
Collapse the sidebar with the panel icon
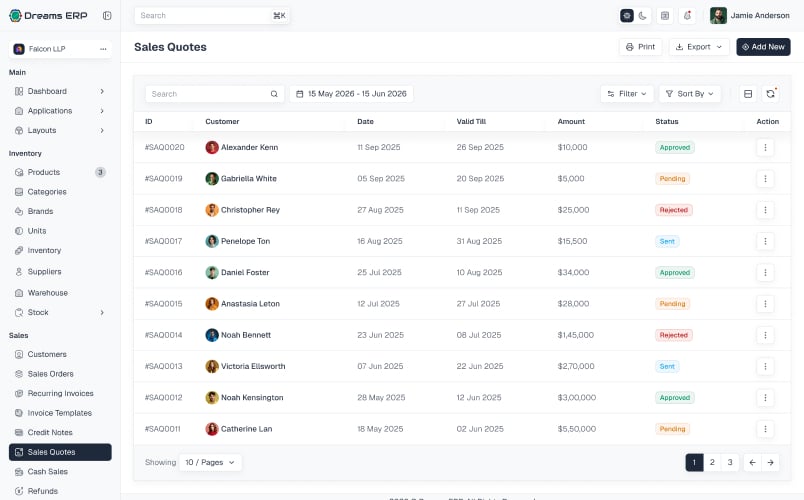click(107, 15)
